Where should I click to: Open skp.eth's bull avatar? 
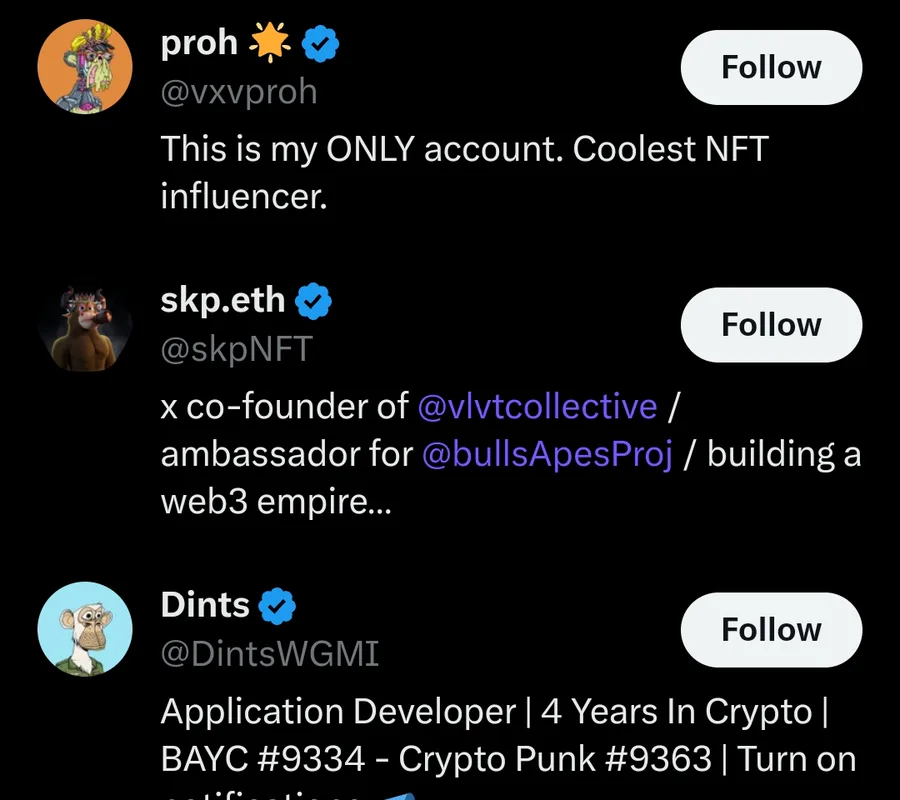pos(85,325)
